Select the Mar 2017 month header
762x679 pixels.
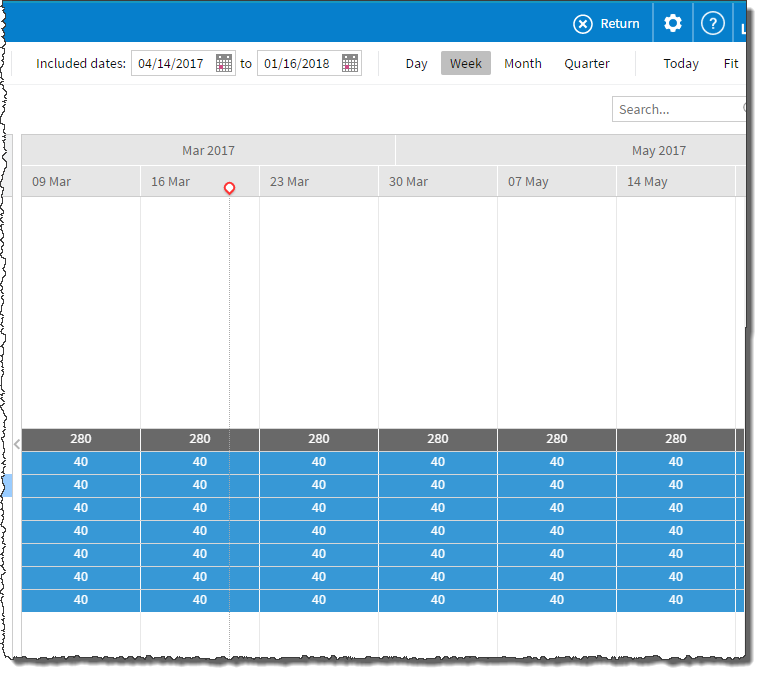(208, 151)
